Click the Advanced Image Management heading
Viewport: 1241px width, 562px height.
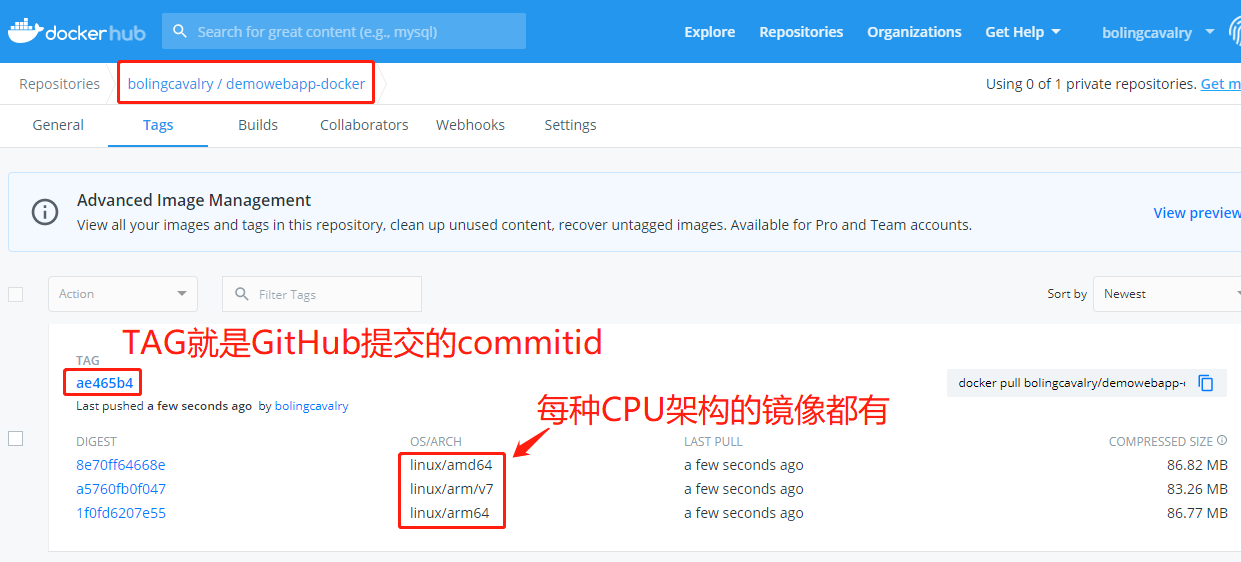pyautogui.click(x=194, y=200)
